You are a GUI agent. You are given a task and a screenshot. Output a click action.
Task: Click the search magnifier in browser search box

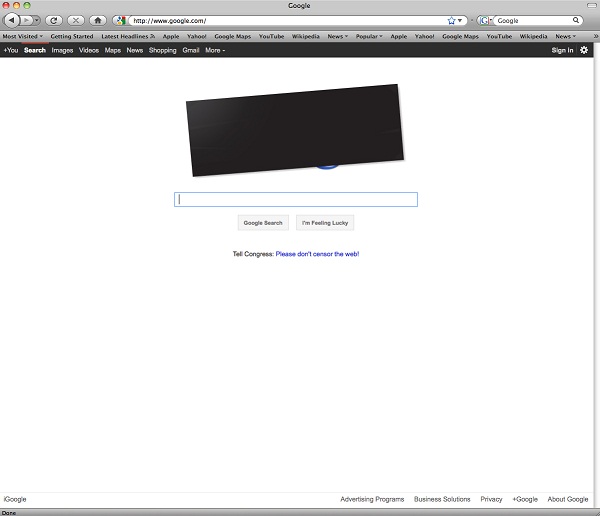[x=577, y=20]
